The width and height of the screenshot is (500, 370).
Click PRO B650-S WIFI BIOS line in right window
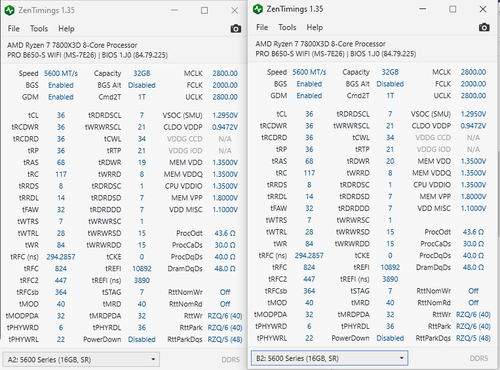(x=336, y=54)
